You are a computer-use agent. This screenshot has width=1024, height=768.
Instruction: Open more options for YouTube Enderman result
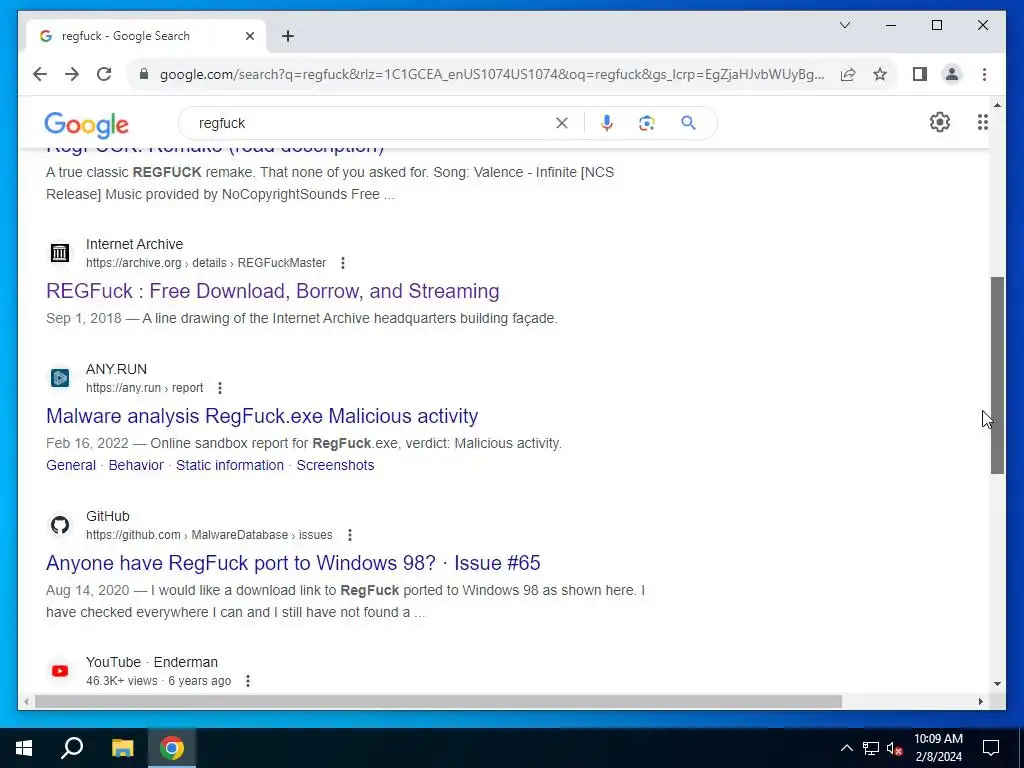(x=248, y=681)
